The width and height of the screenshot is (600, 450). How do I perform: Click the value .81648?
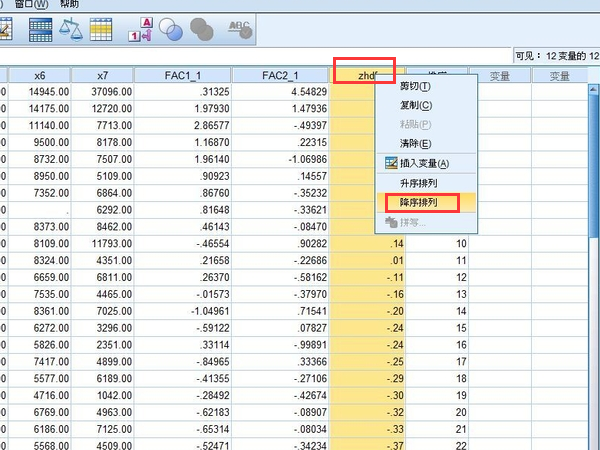[x=183, y=210]
